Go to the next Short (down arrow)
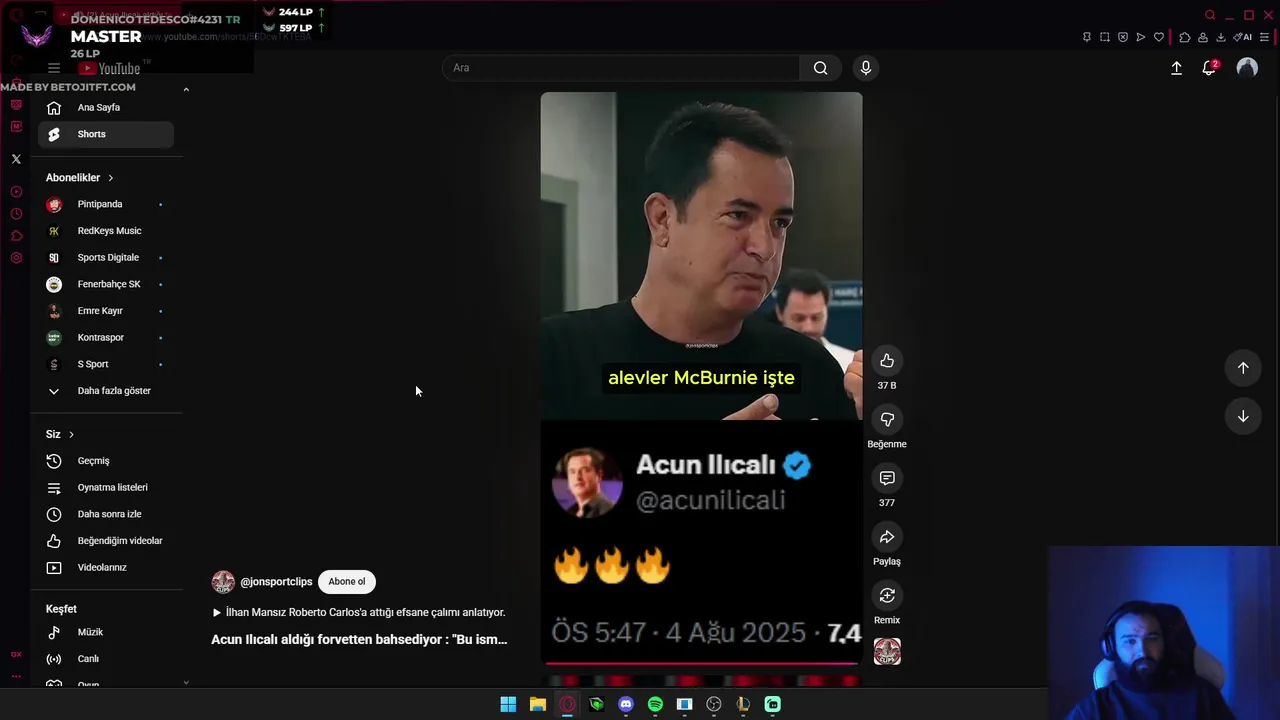The width and height of the screenshot is (1280, 720). pos(1243,416)
